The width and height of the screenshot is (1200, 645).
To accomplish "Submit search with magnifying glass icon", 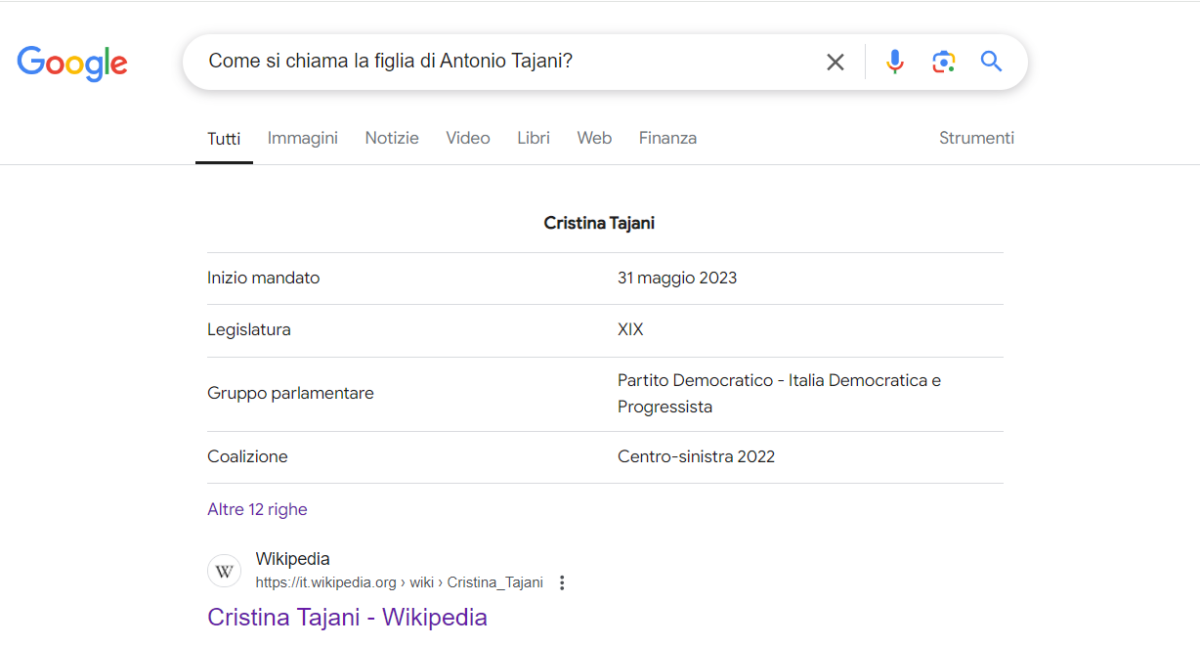I will [x=991, y=62].
